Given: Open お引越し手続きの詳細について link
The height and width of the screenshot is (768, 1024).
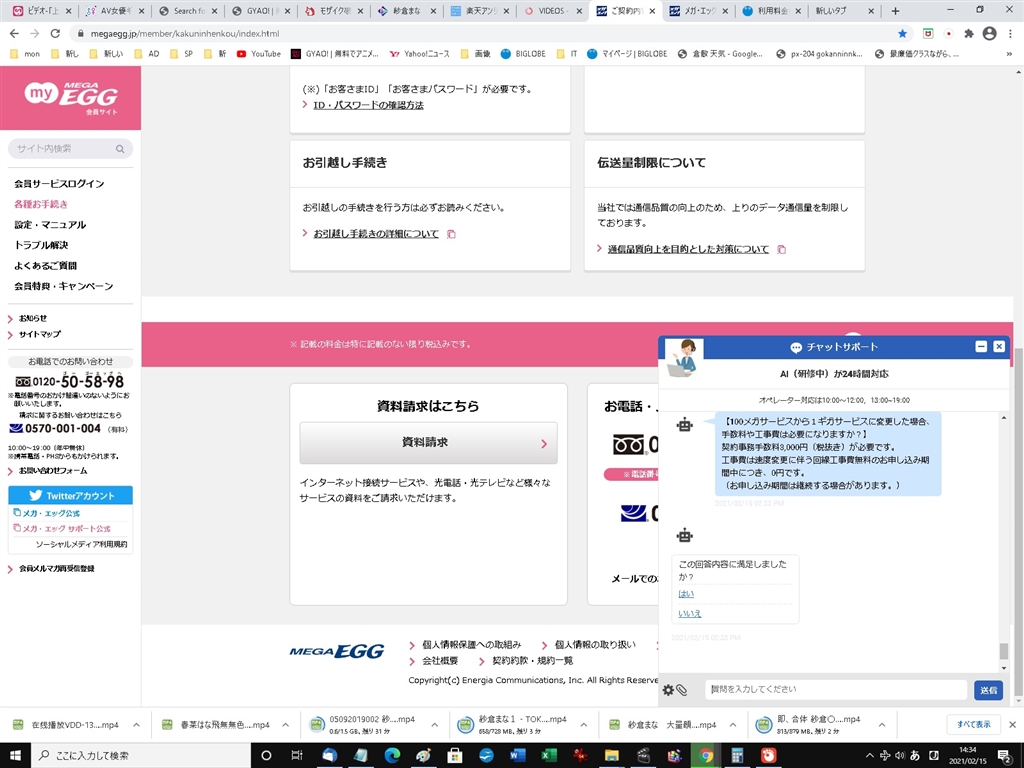Looking at the screenshot, I should (376, 234).
